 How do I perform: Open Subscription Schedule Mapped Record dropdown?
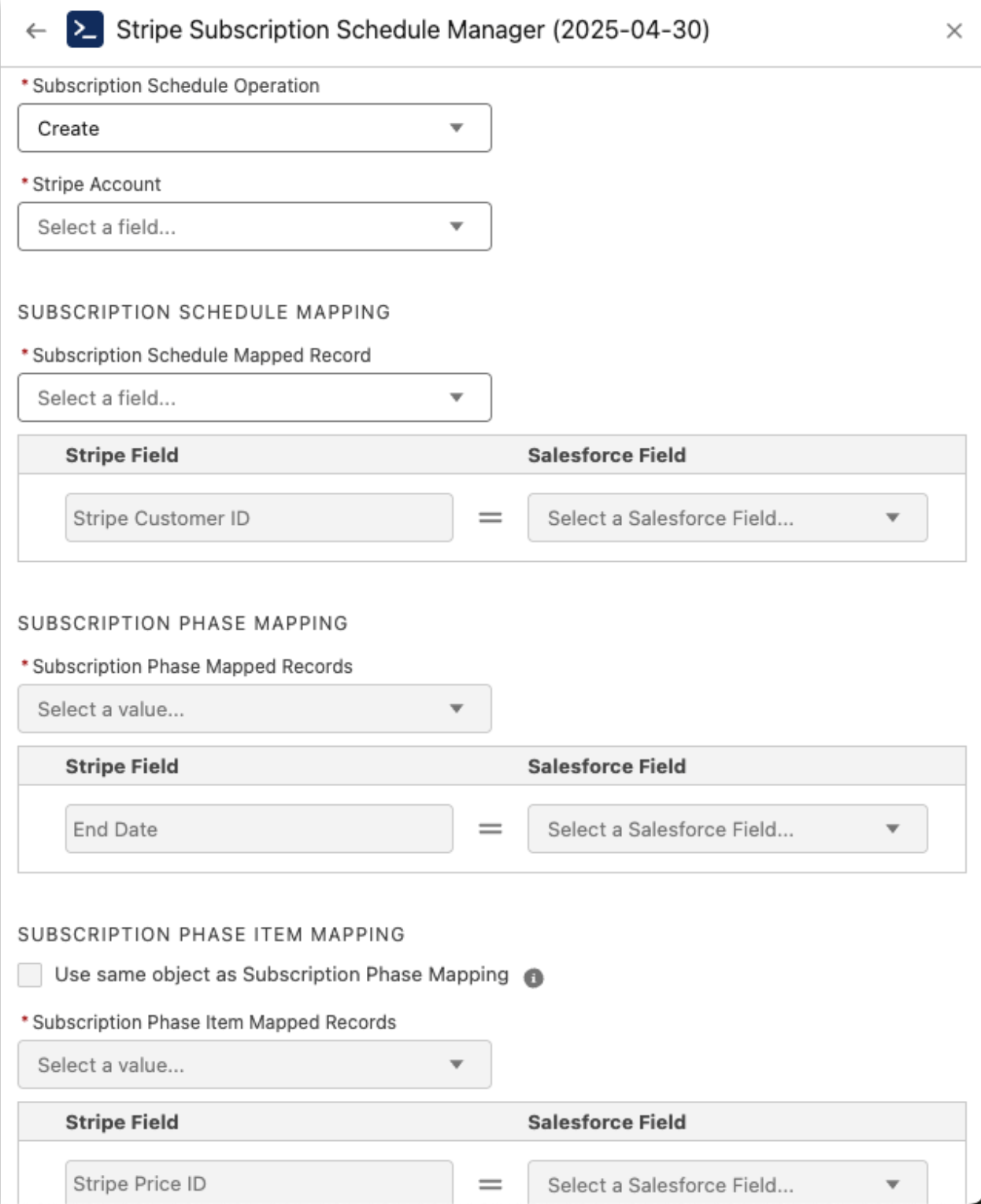[254, 397]
